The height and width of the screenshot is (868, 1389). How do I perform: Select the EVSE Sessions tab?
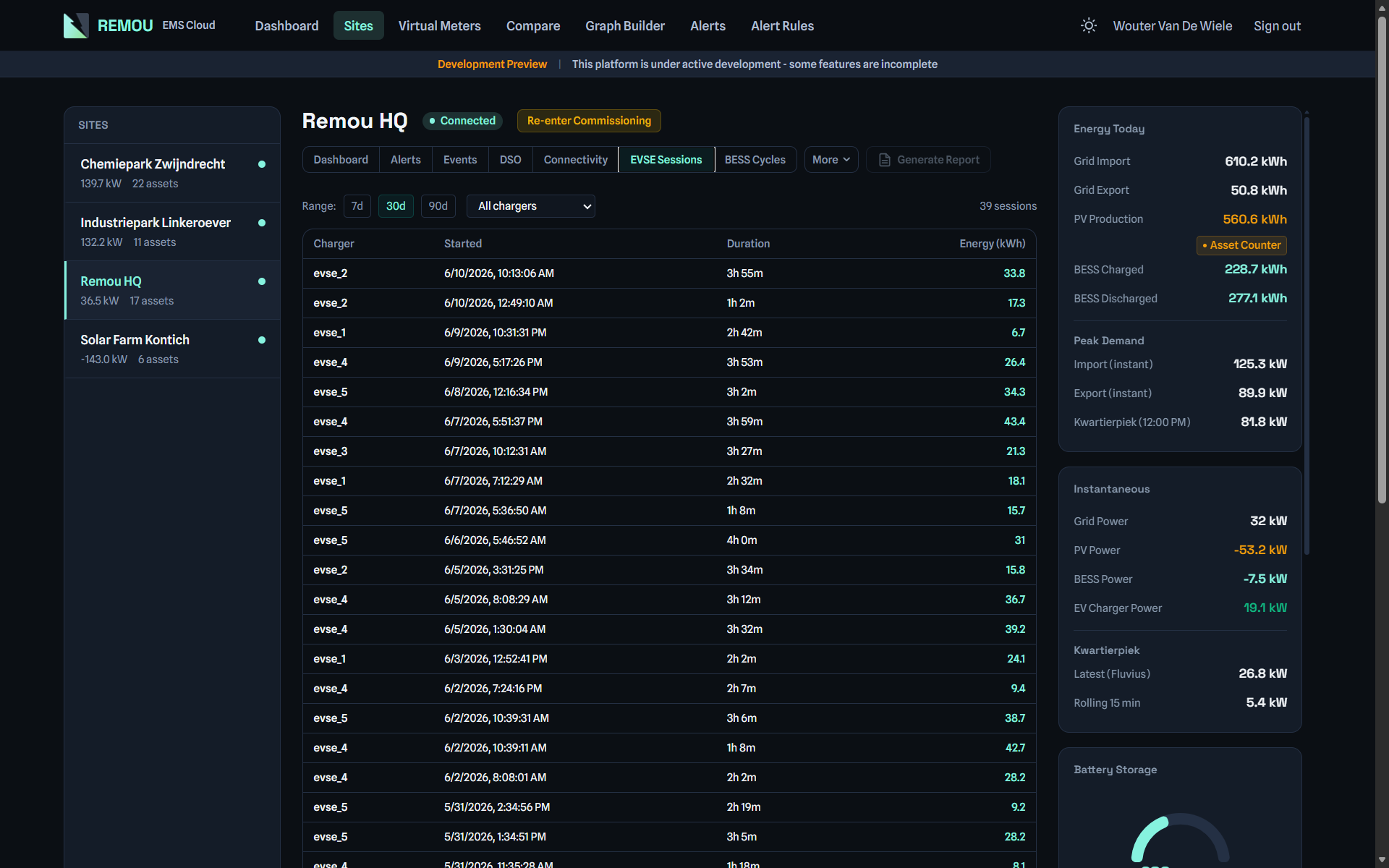coord(666,160)
